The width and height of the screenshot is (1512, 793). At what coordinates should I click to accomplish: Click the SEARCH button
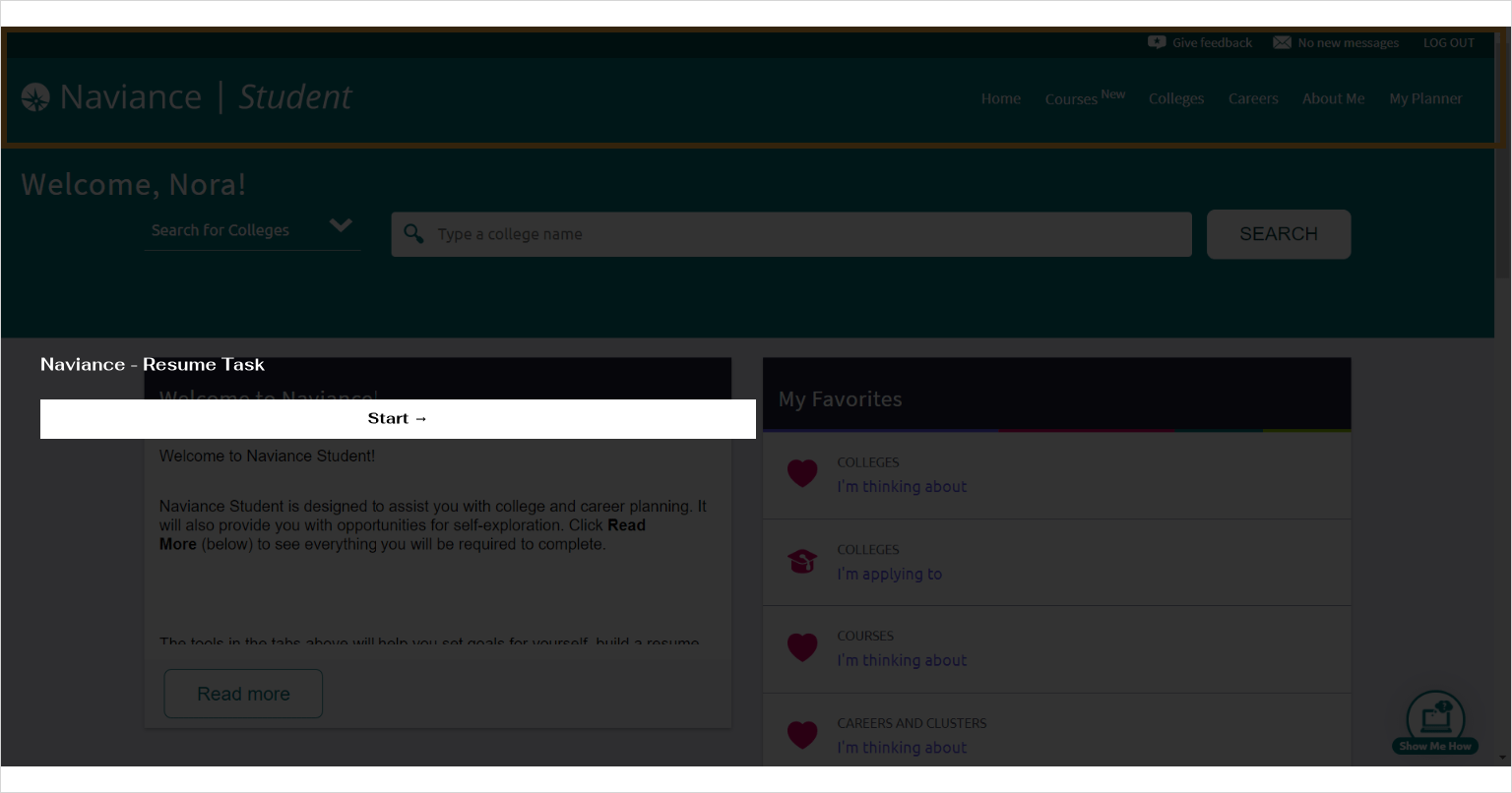click(1279, 234)
